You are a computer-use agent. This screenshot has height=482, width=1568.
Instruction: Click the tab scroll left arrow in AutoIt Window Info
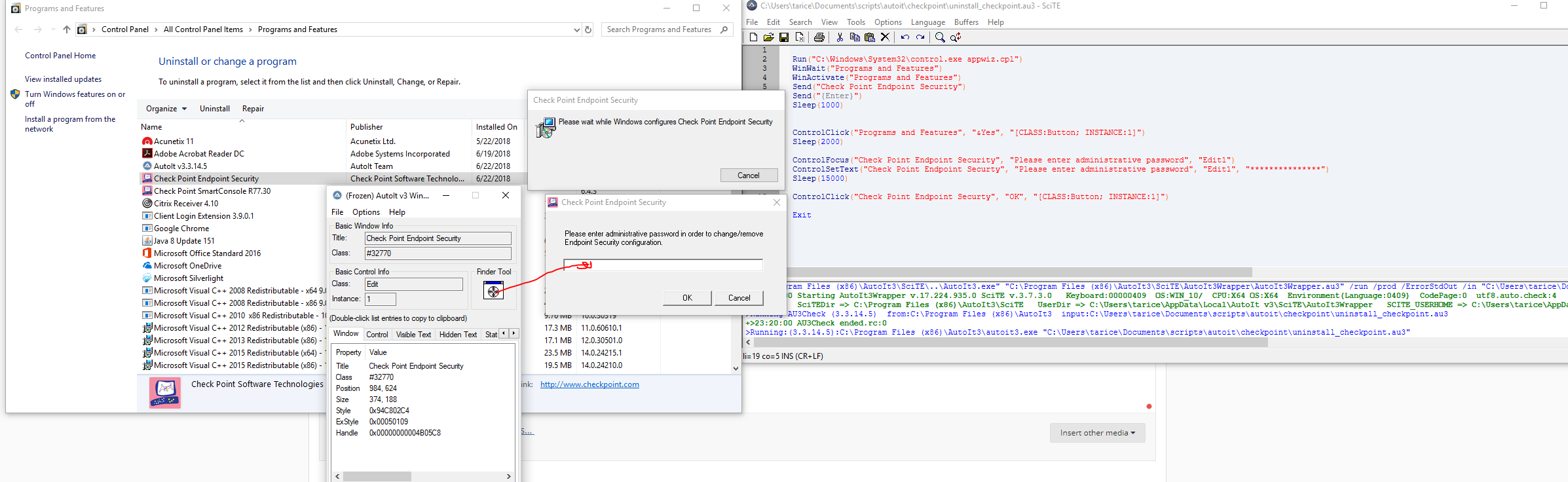coord(504,333)
